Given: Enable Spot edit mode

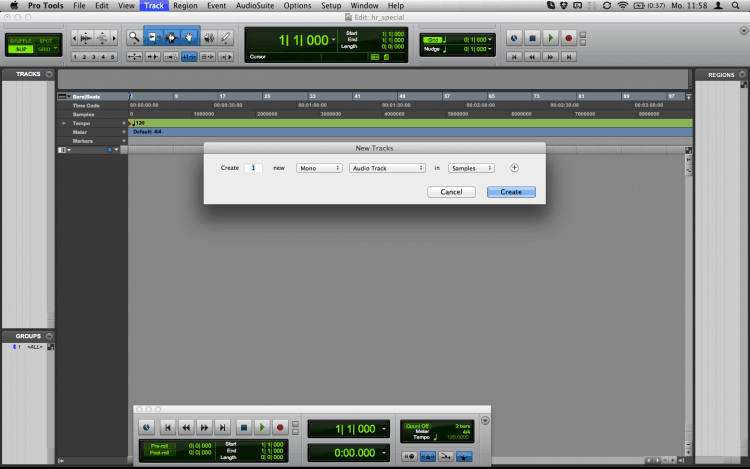Looking at the screenshot, I should tap(46, 41).
